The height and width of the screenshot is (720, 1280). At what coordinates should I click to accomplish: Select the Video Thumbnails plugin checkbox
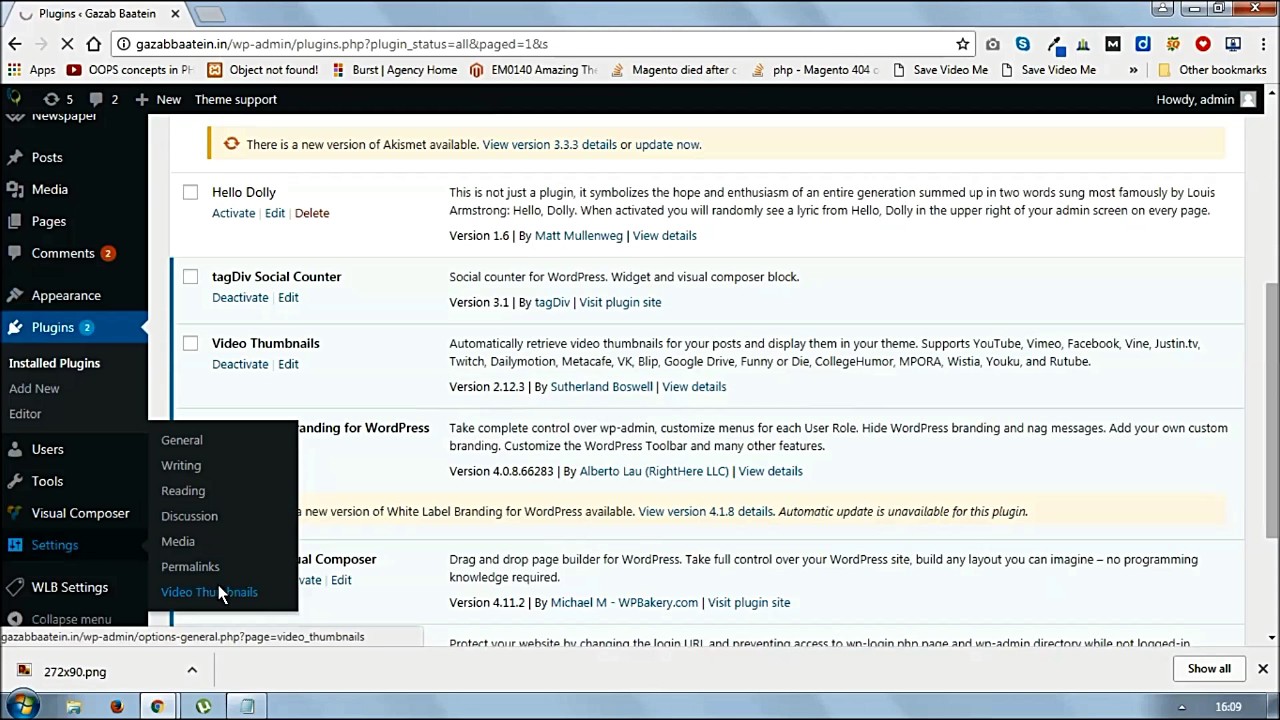[190, 343]
